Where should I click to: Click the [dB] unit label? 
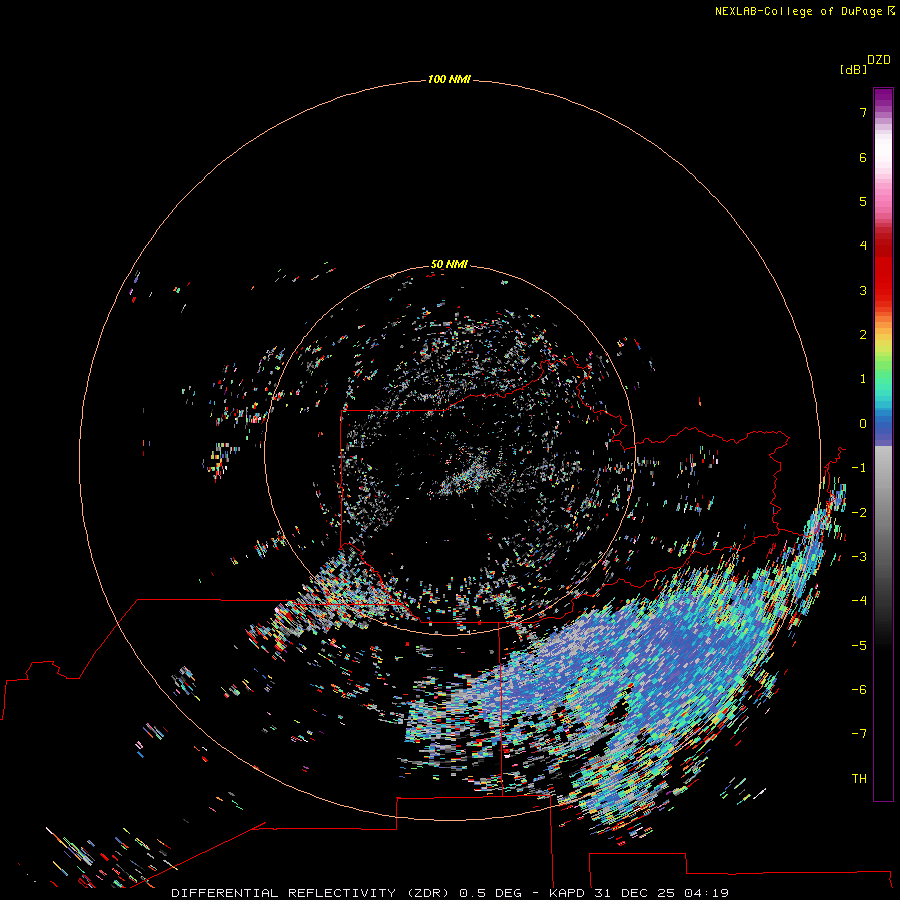[x=853, y=69]
